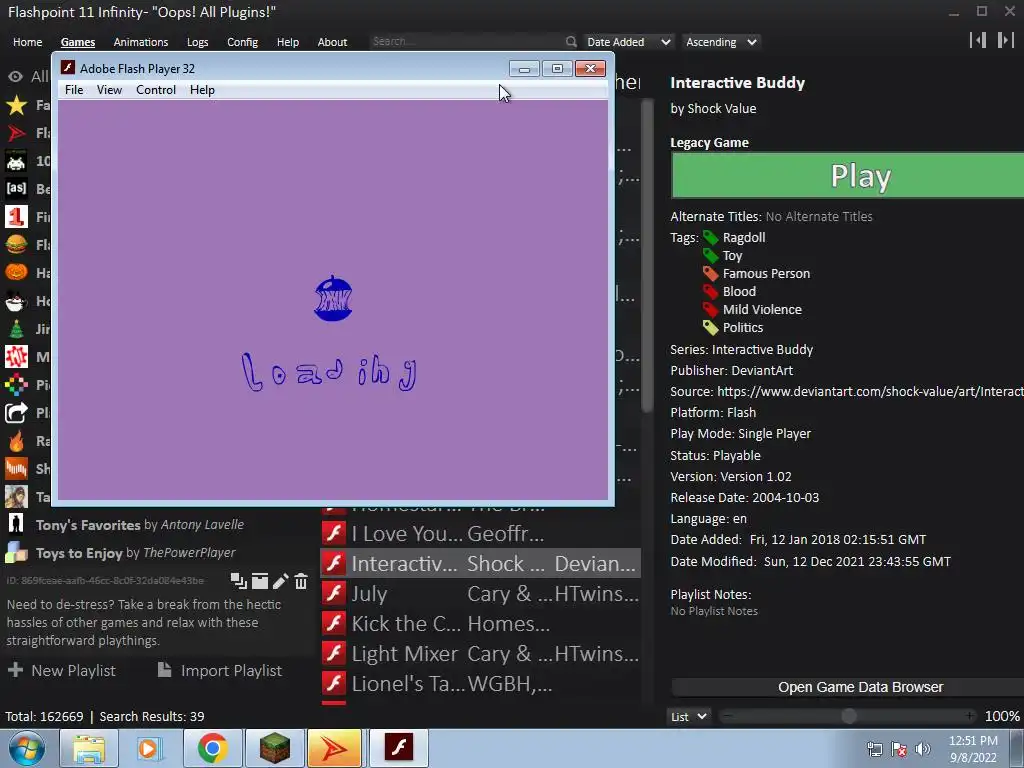
Task: Open the About tab in Flashpoint
Action: (x=332, y=42)
